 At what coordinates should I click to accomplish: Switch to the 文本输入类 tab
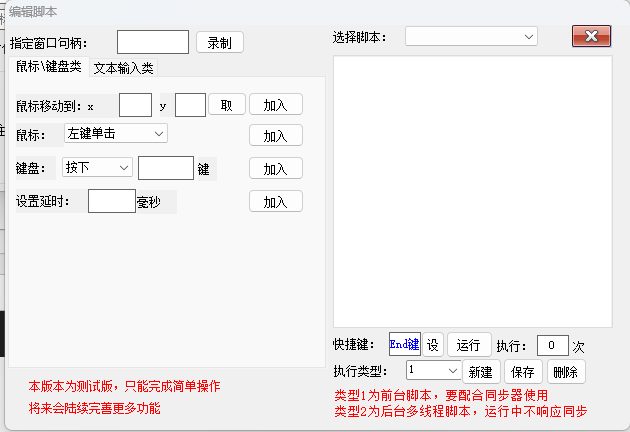pos(124,68)
